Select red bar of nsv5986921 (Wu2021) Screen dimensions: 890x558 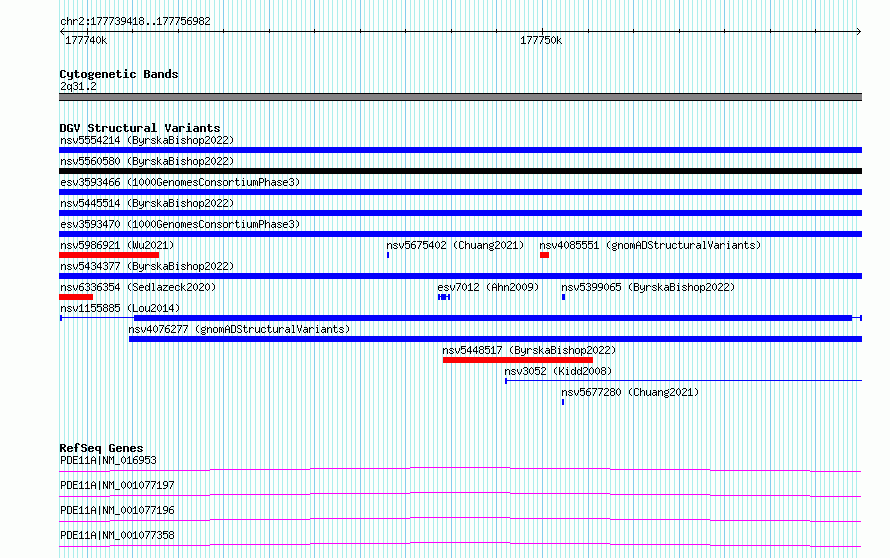click(109, 255)
